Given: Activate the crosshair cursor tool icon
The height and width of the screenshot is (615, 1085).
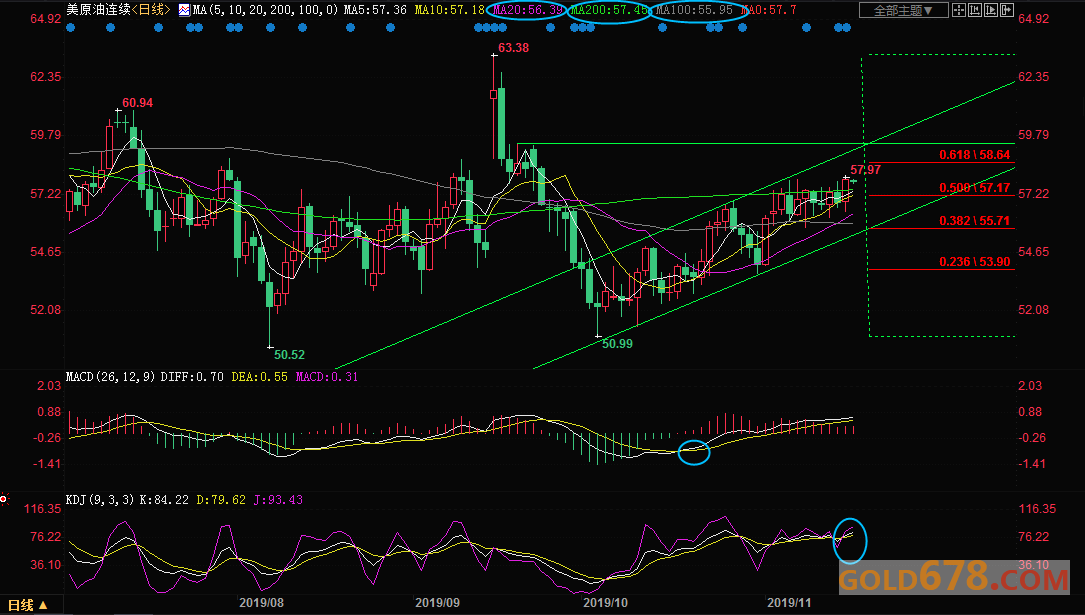Looking at the screenshot, I should [958, 10].
